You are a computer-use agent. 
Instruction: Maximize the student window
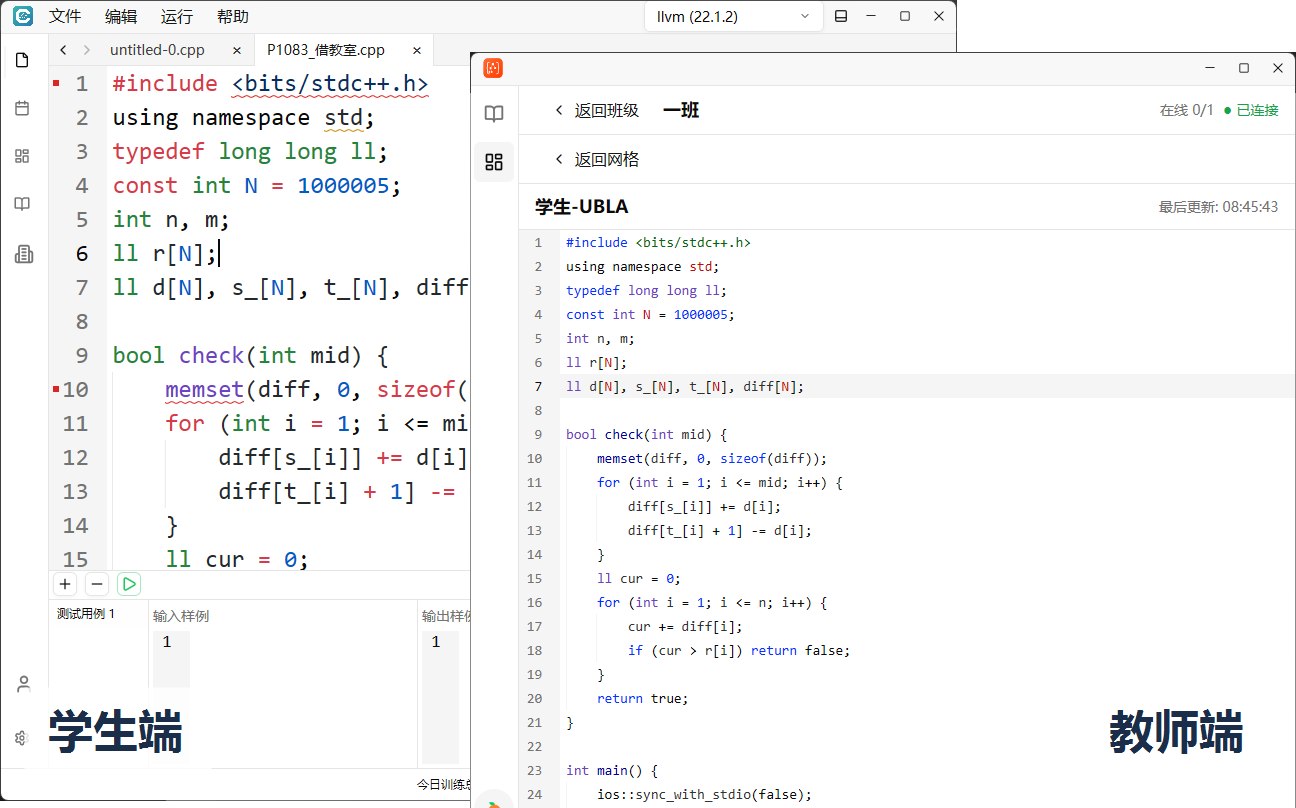[x=905, y=16]
